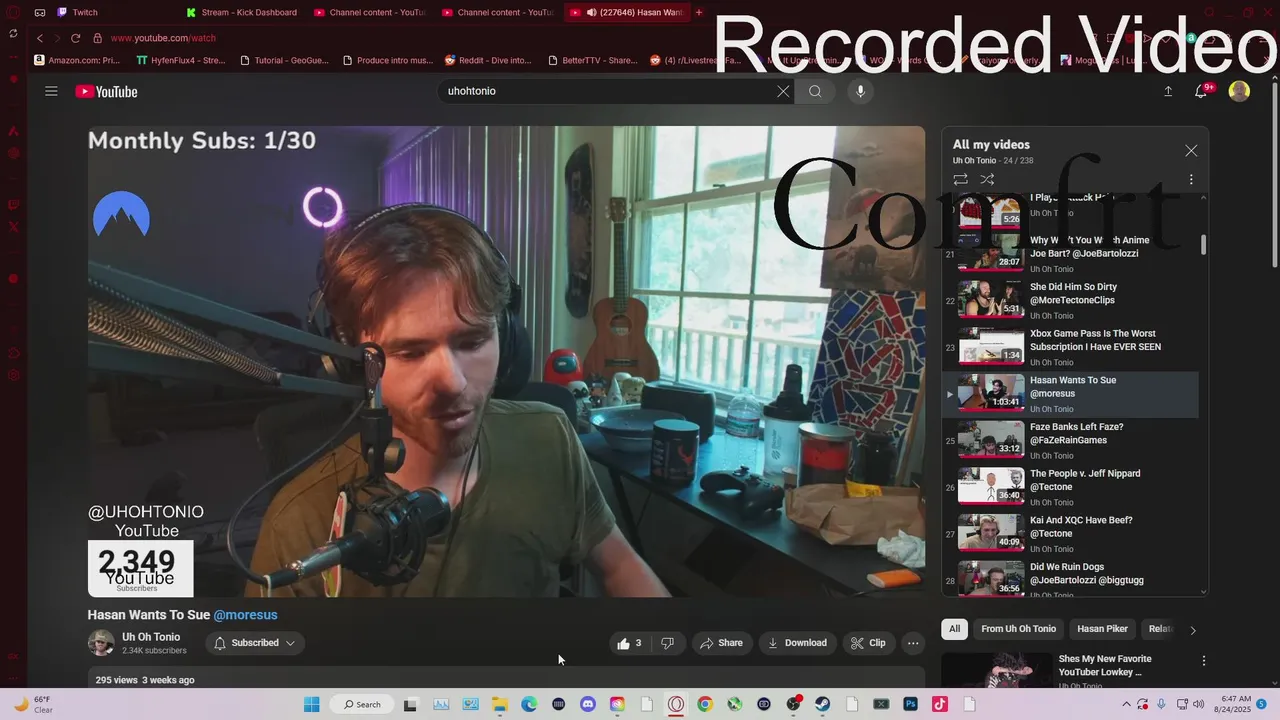Open Uh Oh Tonio channel avatar
Viewport: 1280px width, 720px height.
(101, 643)
